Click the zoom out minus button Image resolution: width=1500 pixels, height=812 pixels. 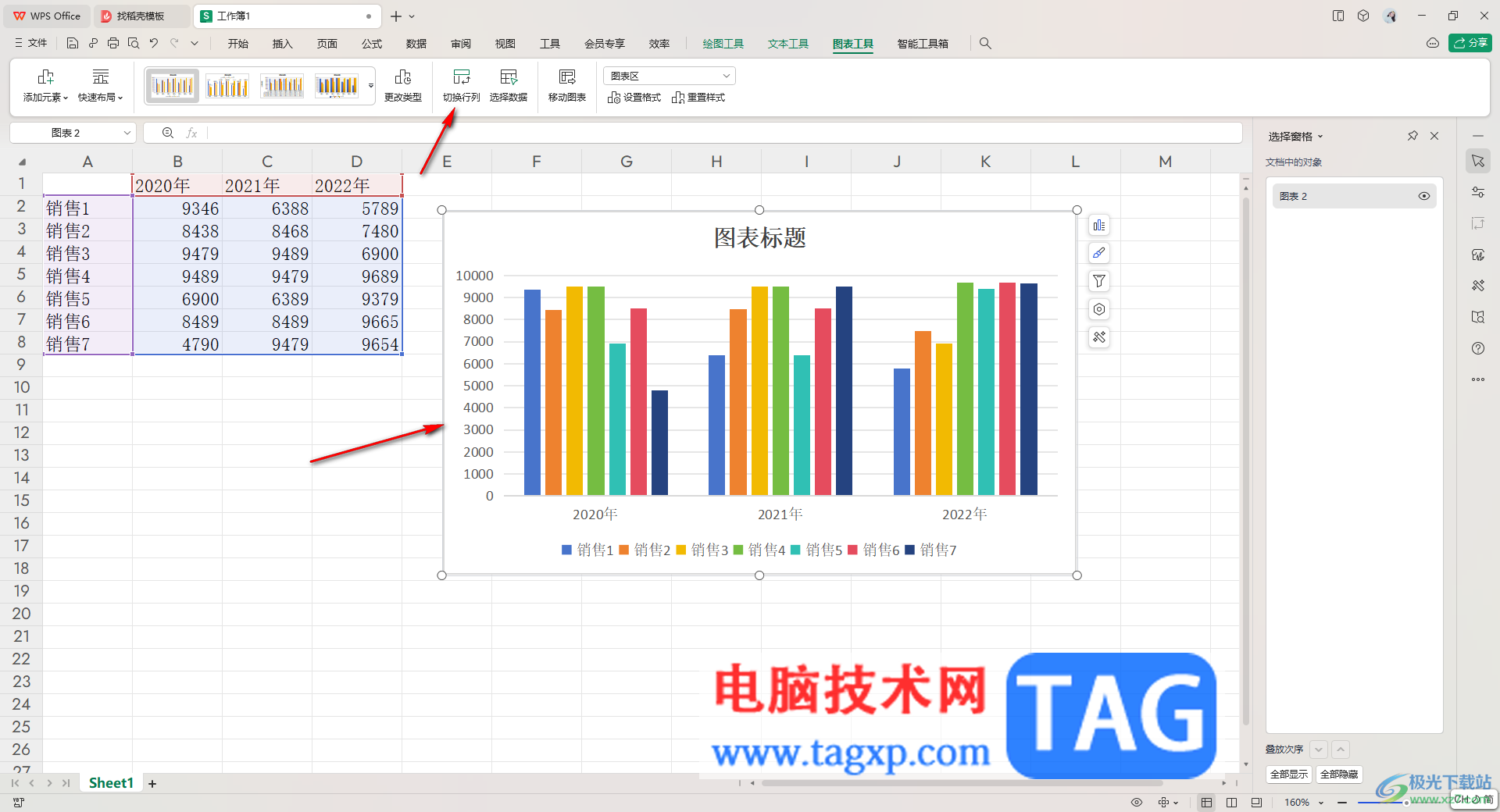click(1342, 803)
